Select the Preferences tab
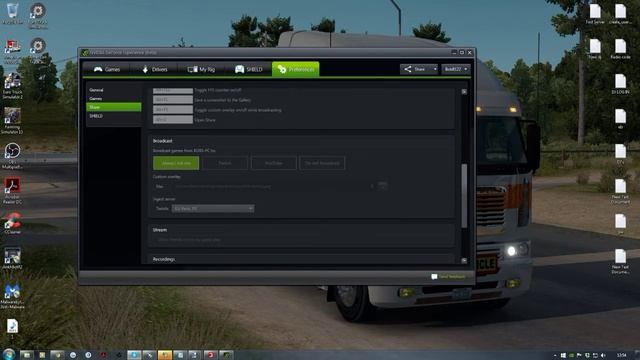Viewport: 640px width, 360px height. [296, 69]
